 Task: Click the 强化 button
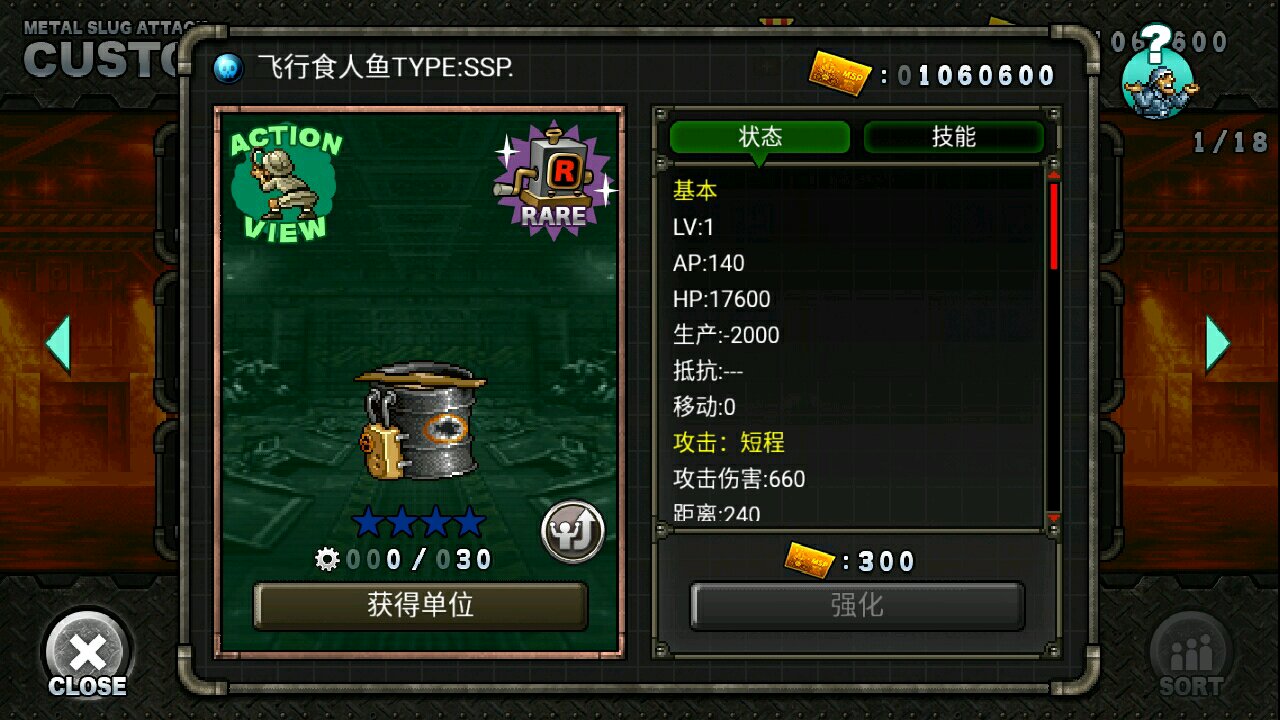[857, 606]
